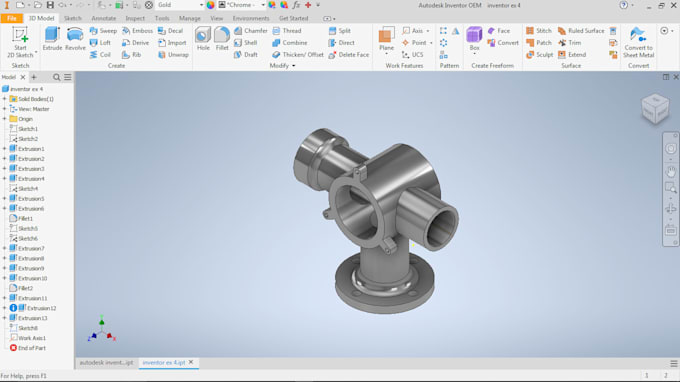Select the Rib tool

pyautogui.click(x=131, y=55)
